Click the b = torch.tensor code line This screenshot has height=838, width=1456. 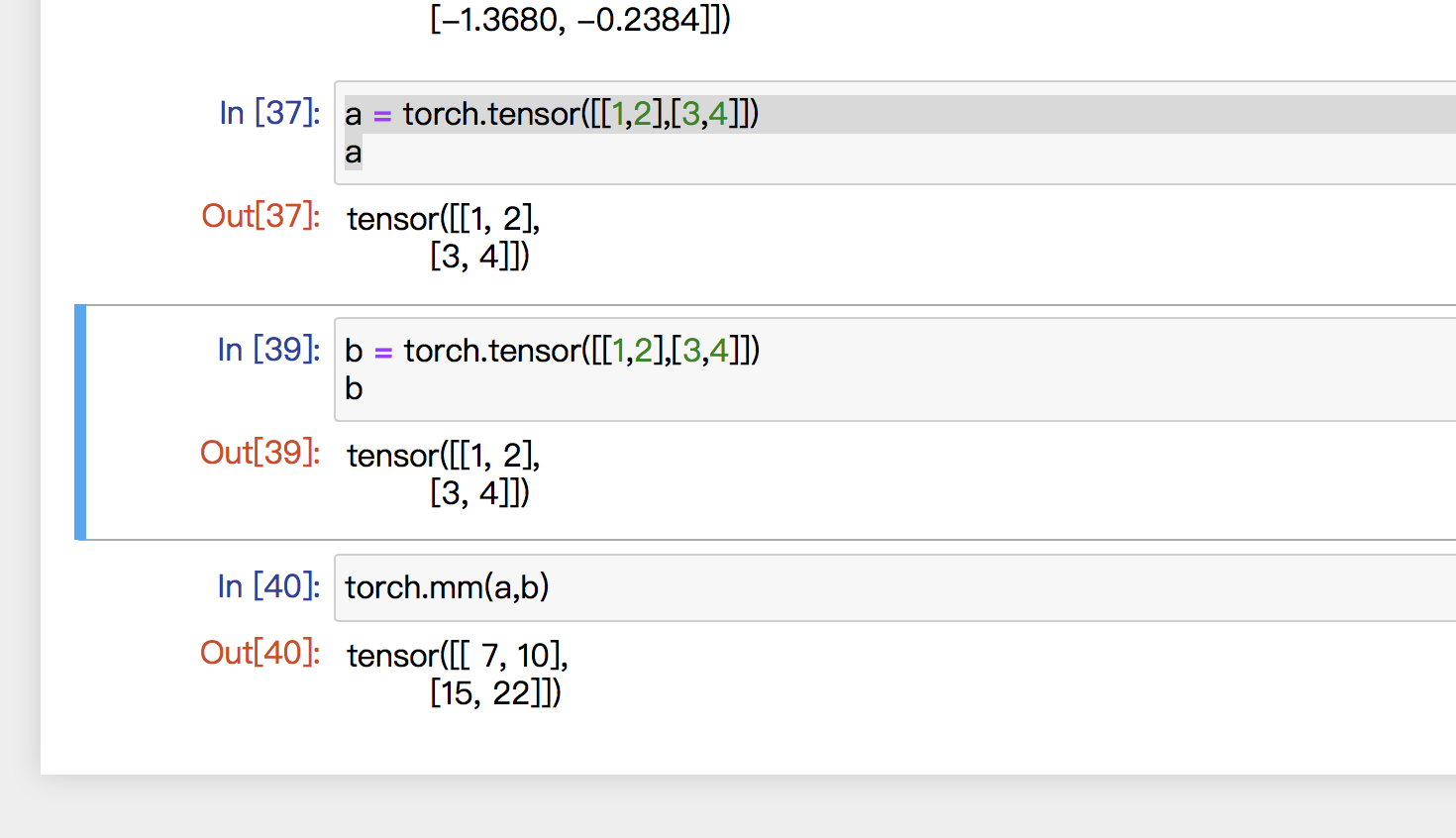pyautogui.click(x=552, y=351)
